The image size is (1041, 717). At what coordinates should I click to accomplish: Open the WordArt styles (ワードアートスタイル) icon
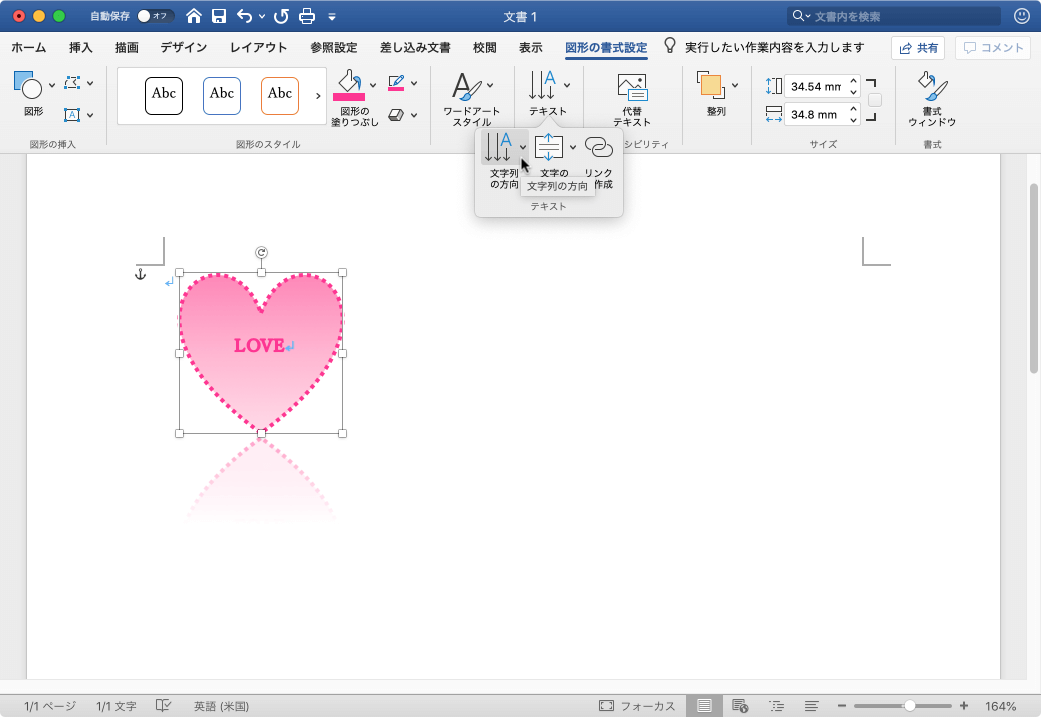[464, 88]
